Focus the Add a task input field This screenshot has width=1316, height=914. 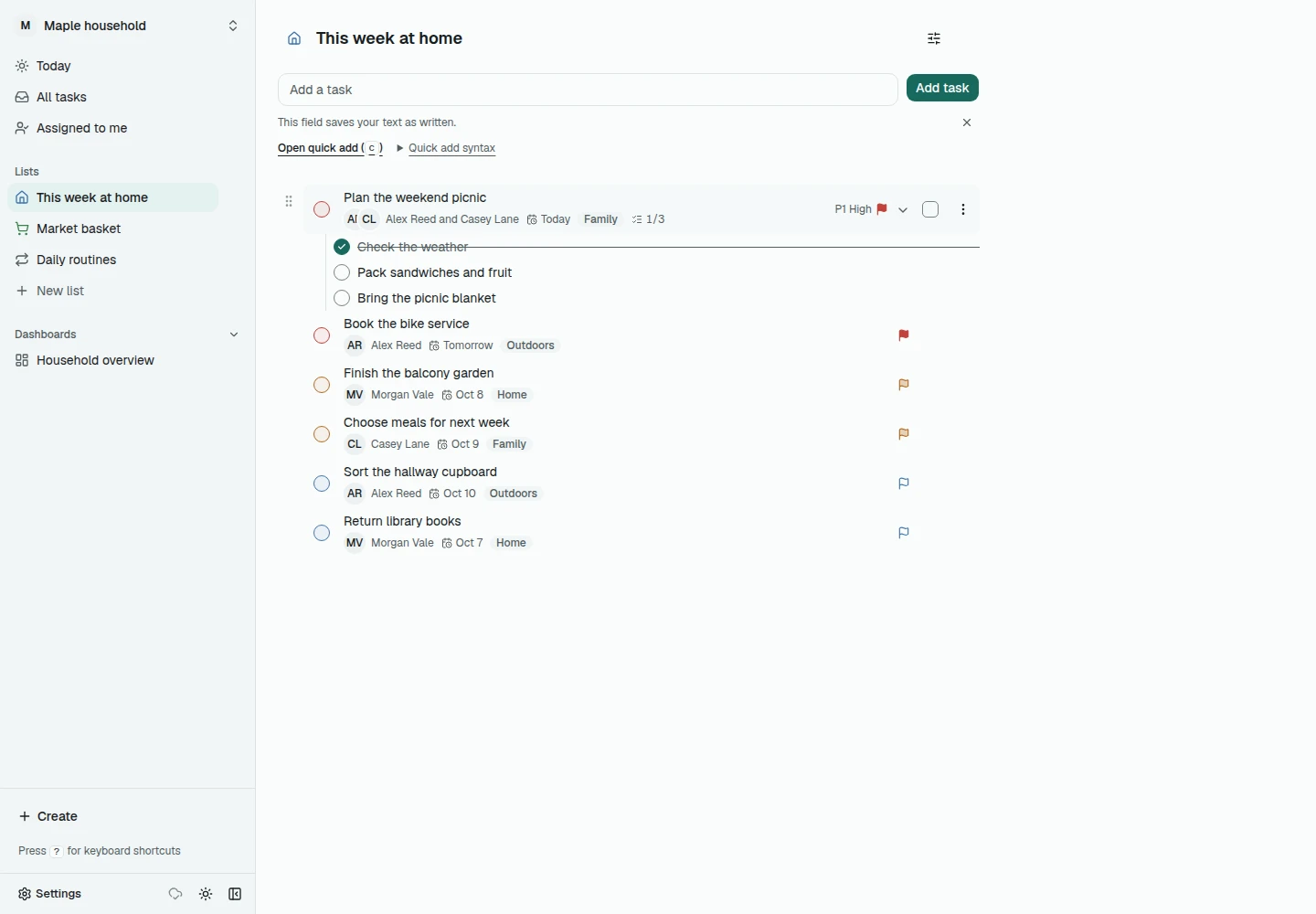coord(588,90)
